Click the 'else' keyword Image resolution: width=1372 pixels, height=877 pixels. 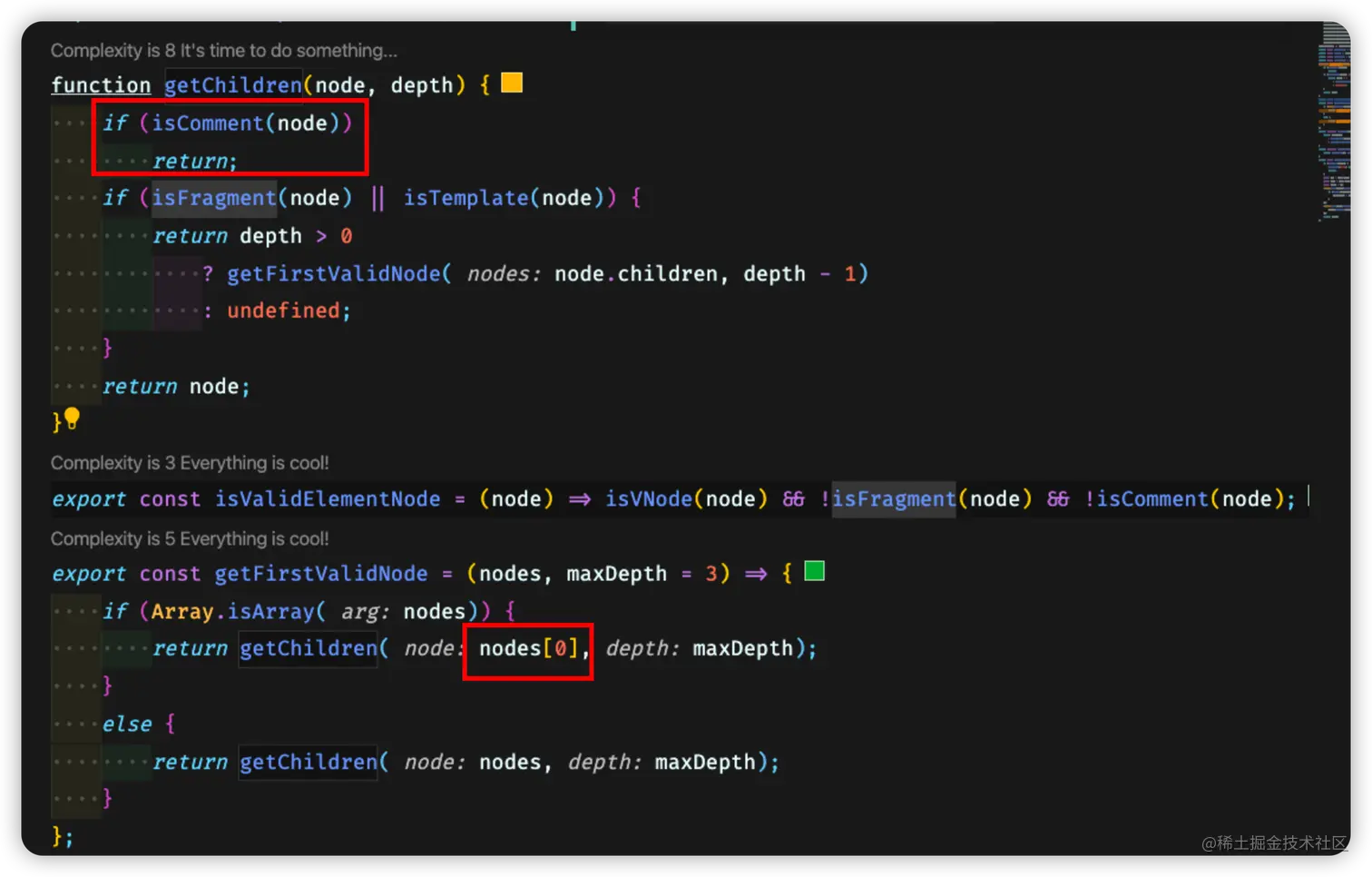127,724
